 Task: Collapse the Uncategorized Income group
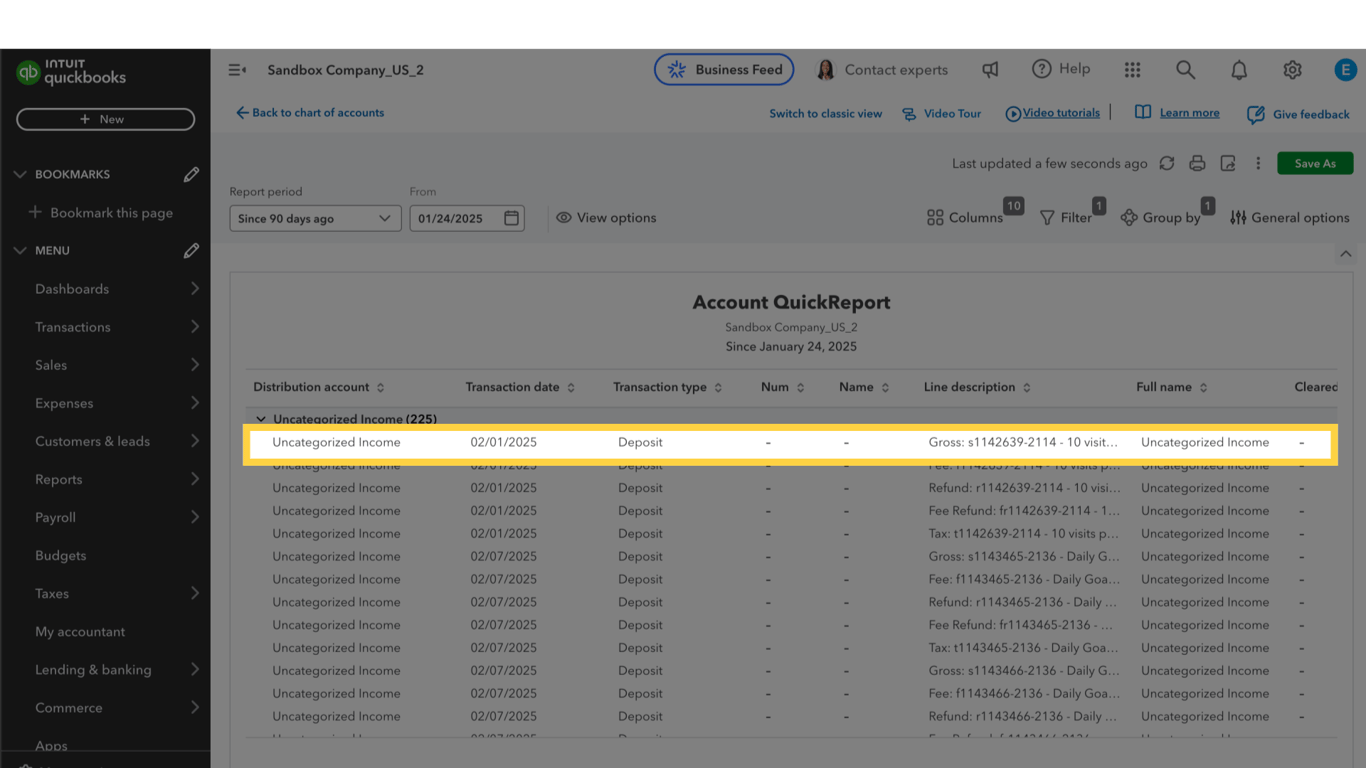(x=261, y=419)
